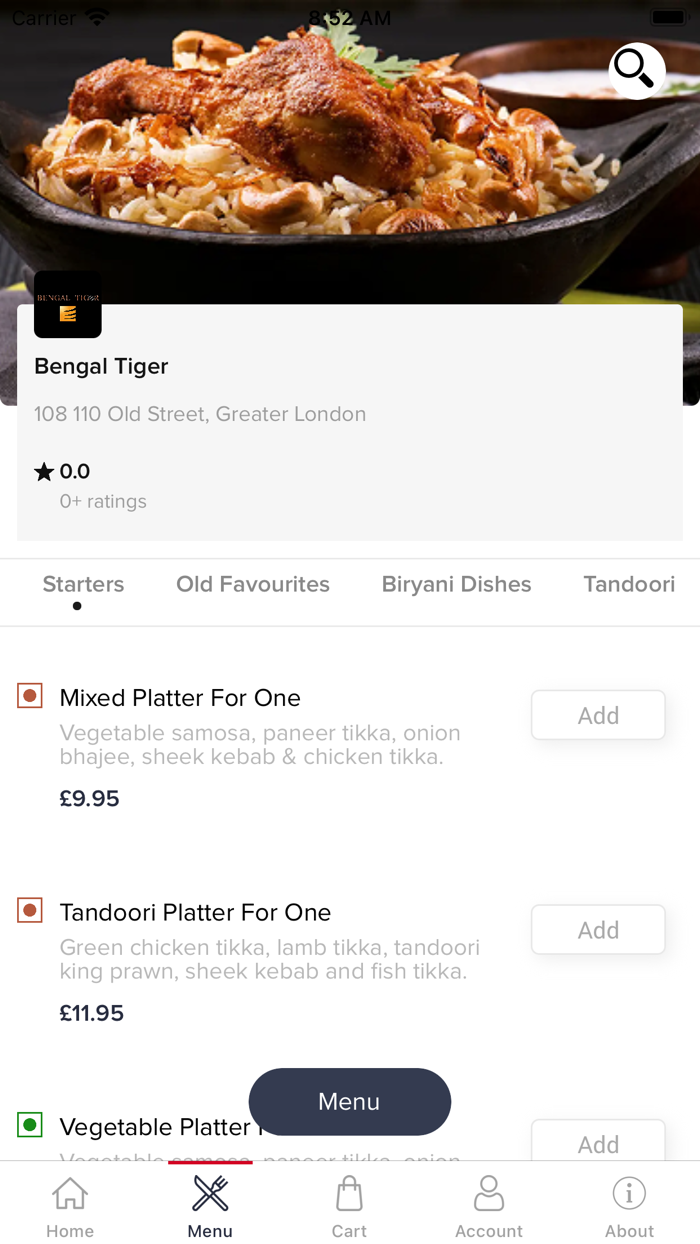The image size is (700, 1244).
Task: Select the dietary marker beside Tandoori Platter For One
Action: (29, 910)
